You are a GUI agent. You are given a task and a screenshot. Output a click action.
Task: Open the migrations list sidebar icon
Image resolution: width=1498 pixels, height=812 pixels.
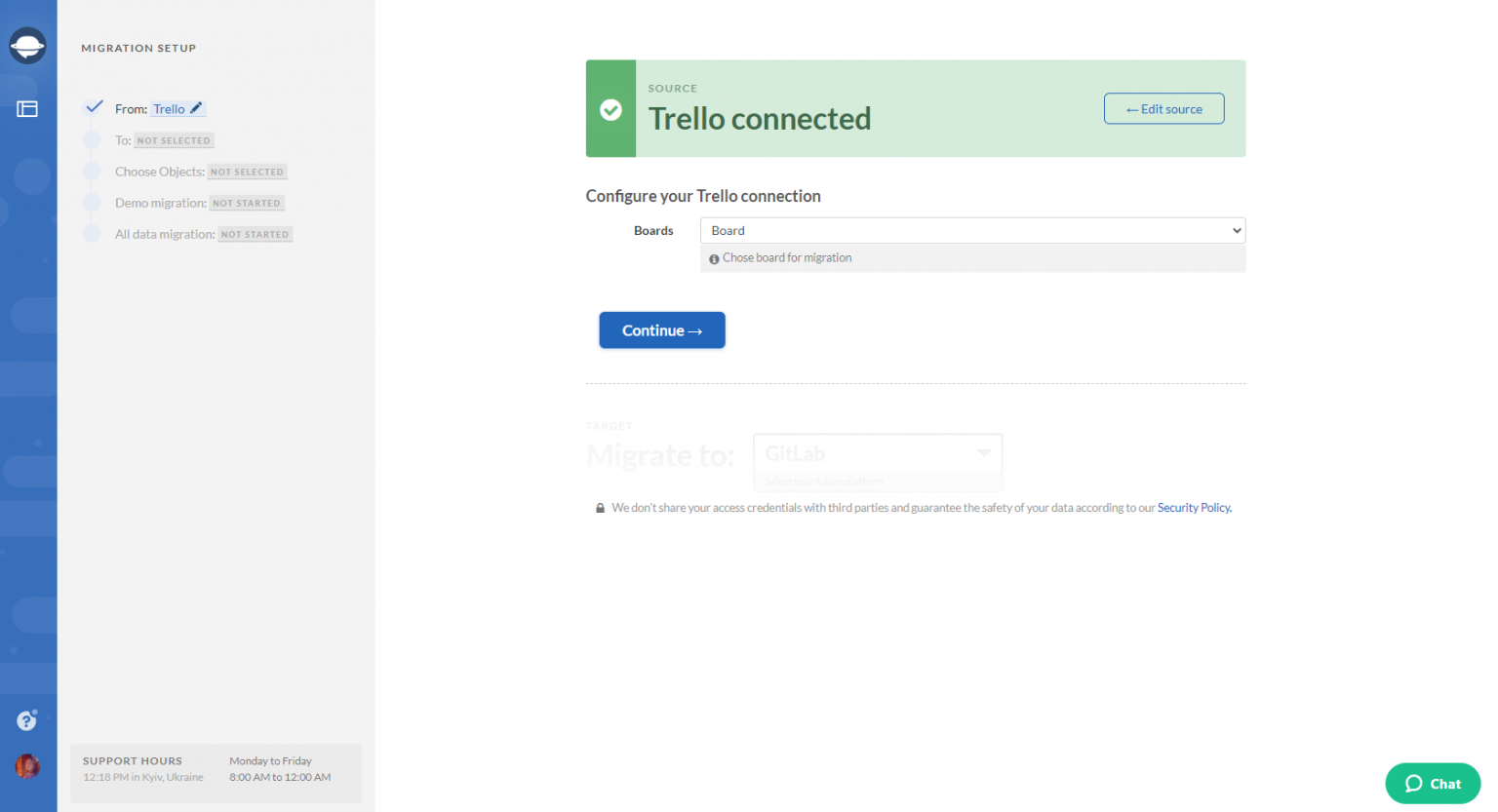(x=27, y=109)
